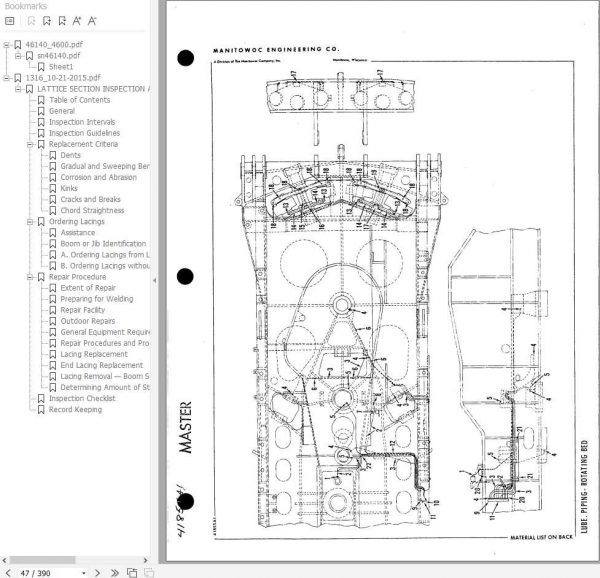Open the Record Keeping bookmark
Viewport: 600px width, 578px height.
pos(75,410)
